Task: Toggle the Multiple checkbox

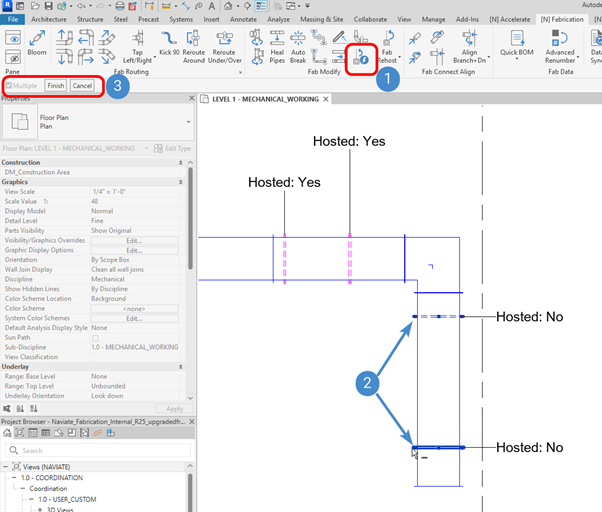Action: coord(10,87)
